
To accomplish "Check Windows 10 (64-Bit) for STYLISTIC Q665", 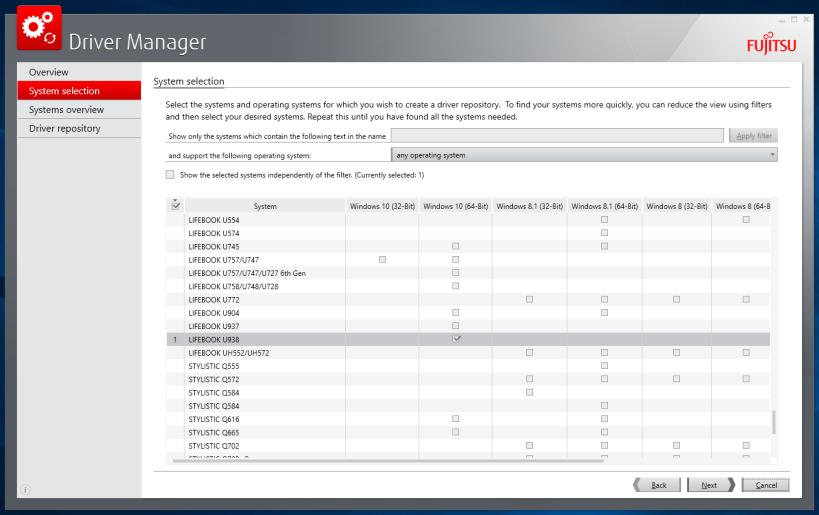I will pyautogui.click(x=455, y=432).
